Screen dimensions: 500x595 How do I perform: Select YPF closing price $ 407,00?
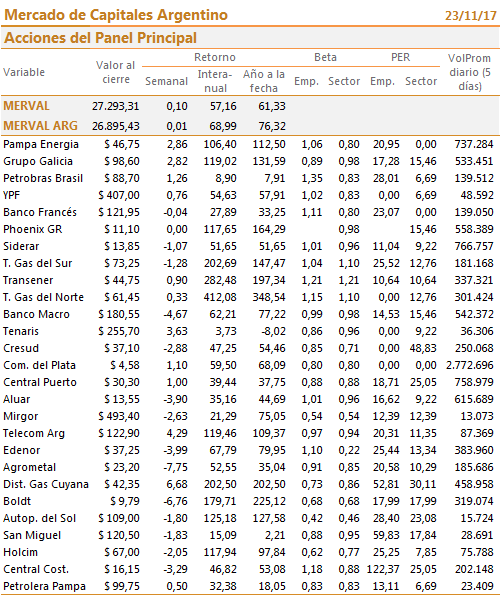(119, 195)
